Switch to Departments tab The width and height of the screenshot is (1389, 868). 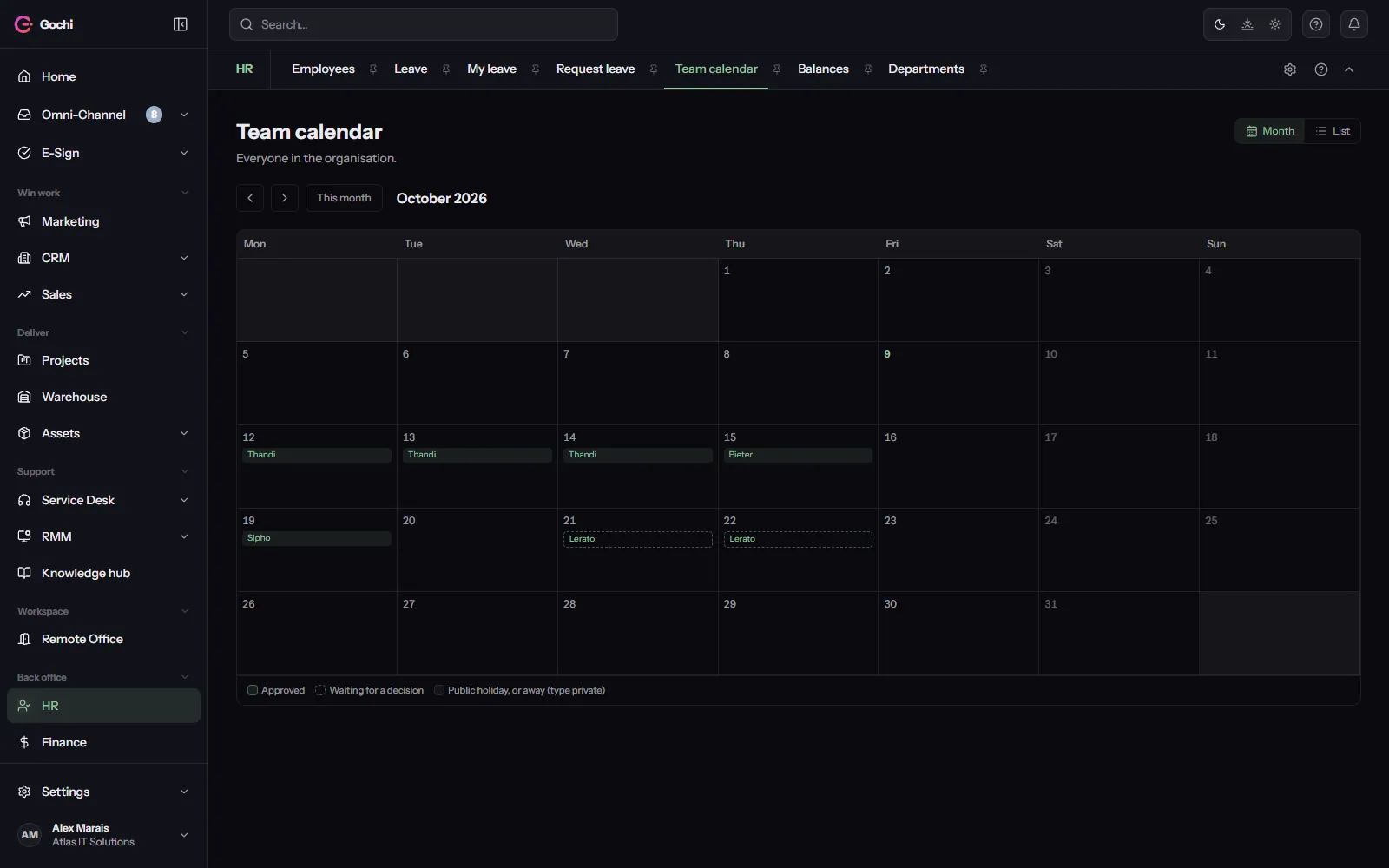click(926, 69)
